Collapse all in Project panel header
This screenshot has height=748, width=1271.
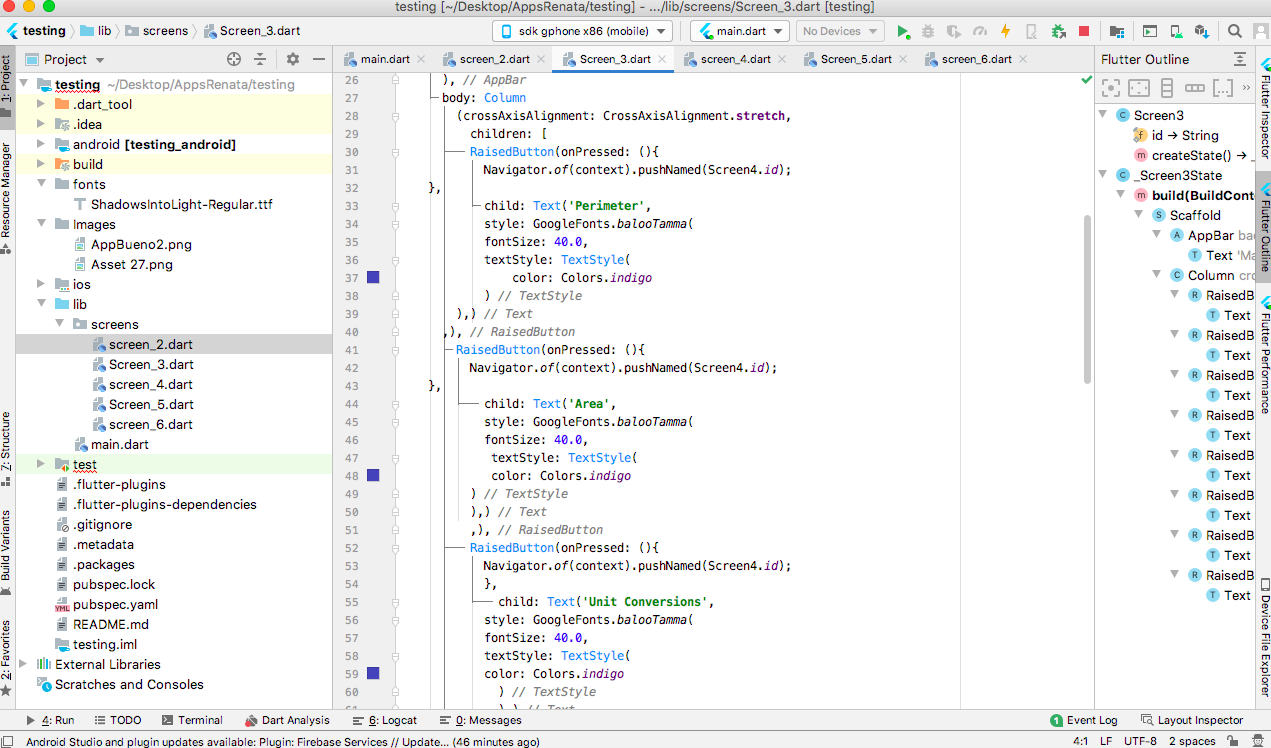pyautogui.click(x=260, y=59)
